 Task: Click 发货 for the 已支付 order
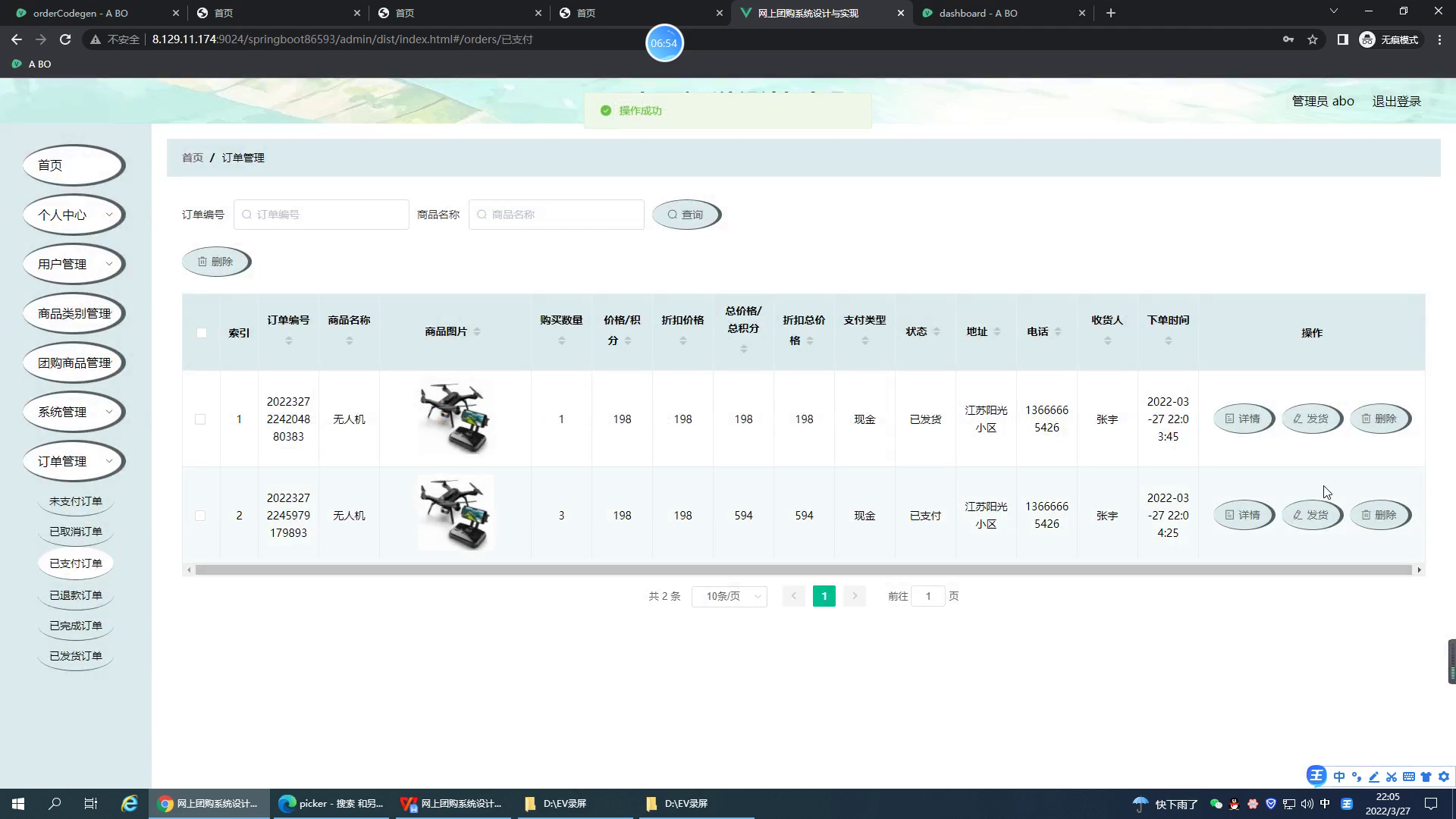(x=1312, y=515)
